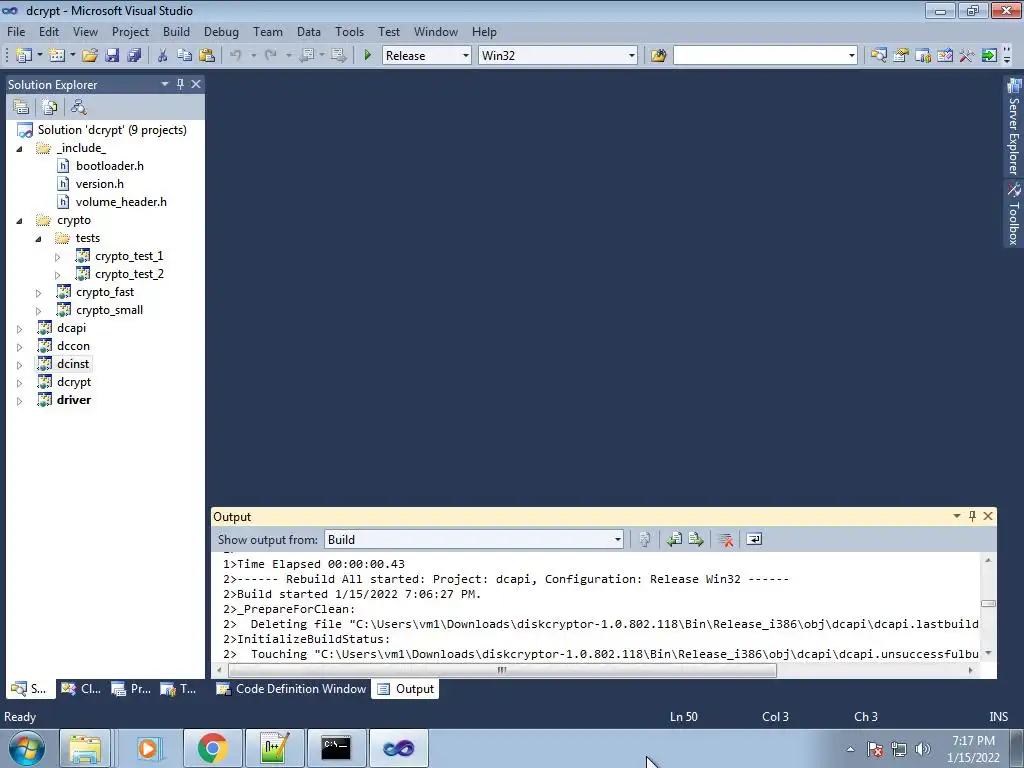Click the Open File folder icon
This screenshot has width=1024, height=768.
pos(89,56)
